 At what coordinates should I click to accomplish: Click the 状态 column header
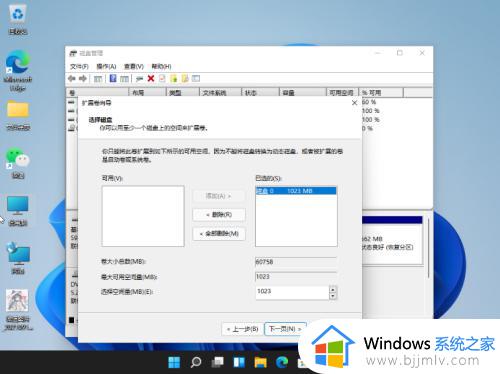pyautogui.click(x=260, y=93)
